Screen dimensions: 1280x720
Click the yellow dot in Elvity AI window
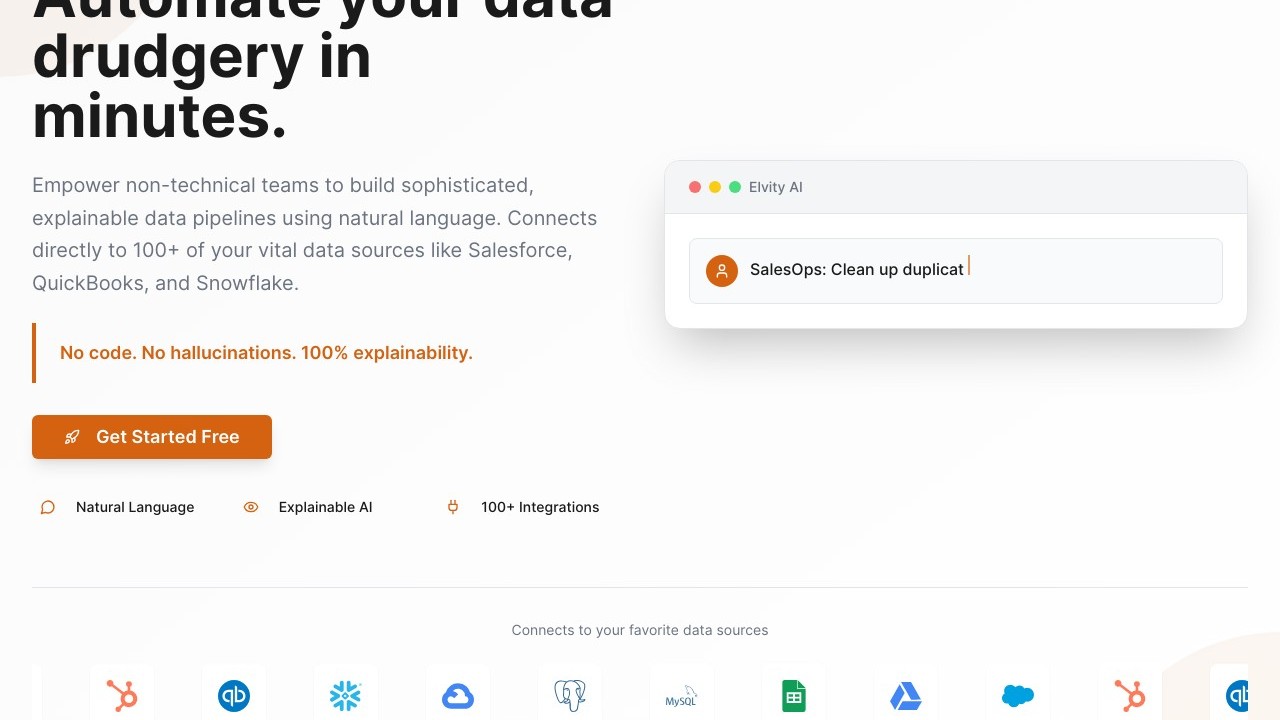click(715, 187)
